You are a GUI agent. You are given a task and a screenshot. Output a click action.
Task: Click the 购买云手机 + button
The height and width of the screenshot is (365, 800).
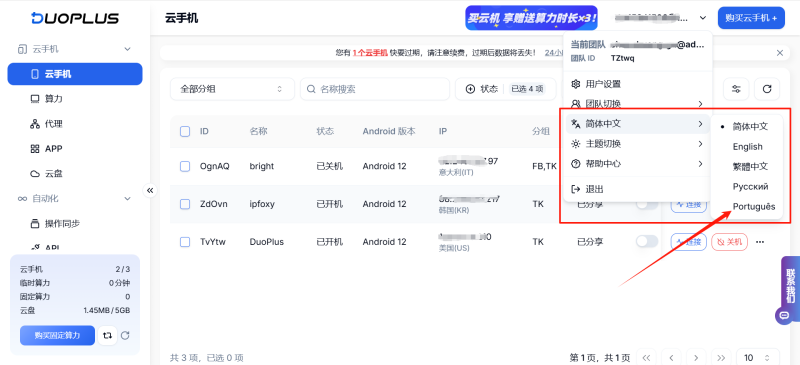click(x=751, y=18)
